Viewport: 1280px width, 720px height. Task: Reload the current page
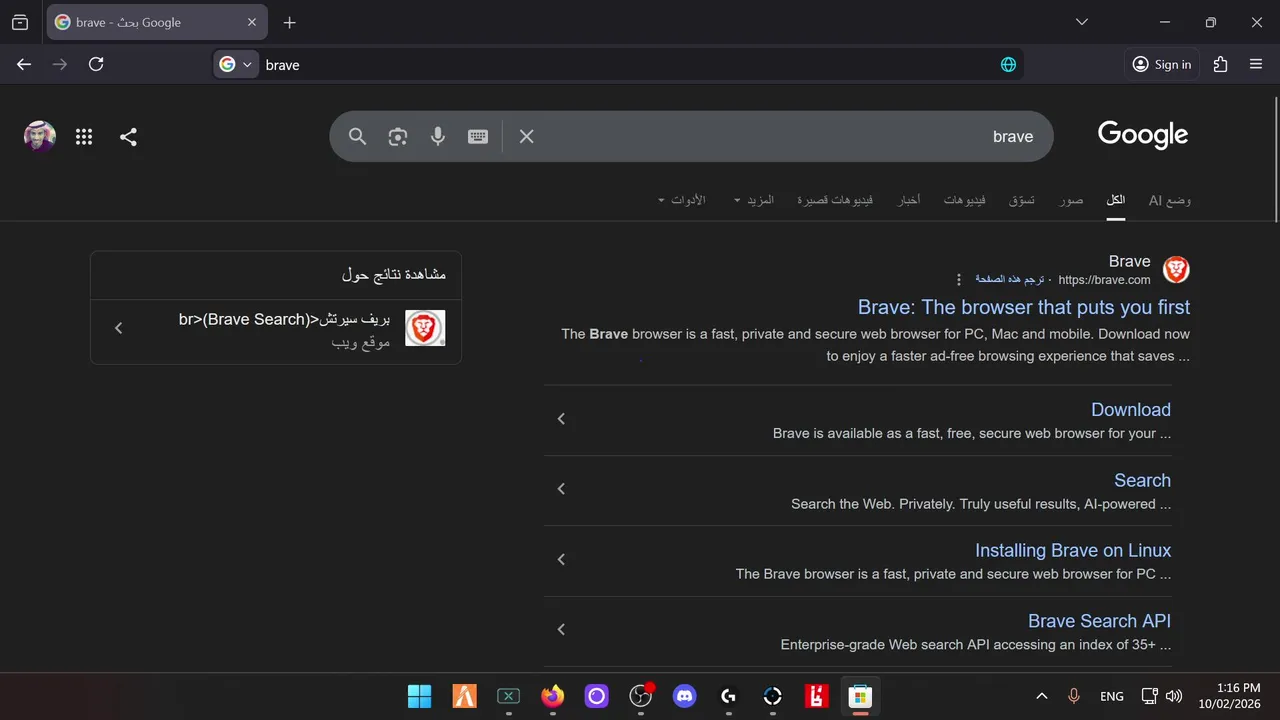(x=96, y=64)
